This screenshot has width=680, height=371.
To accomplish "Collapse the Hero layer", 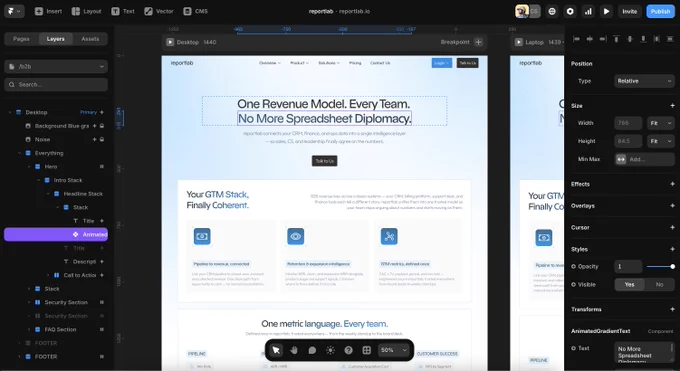I will pyautogui.click(x=29, y=167).
